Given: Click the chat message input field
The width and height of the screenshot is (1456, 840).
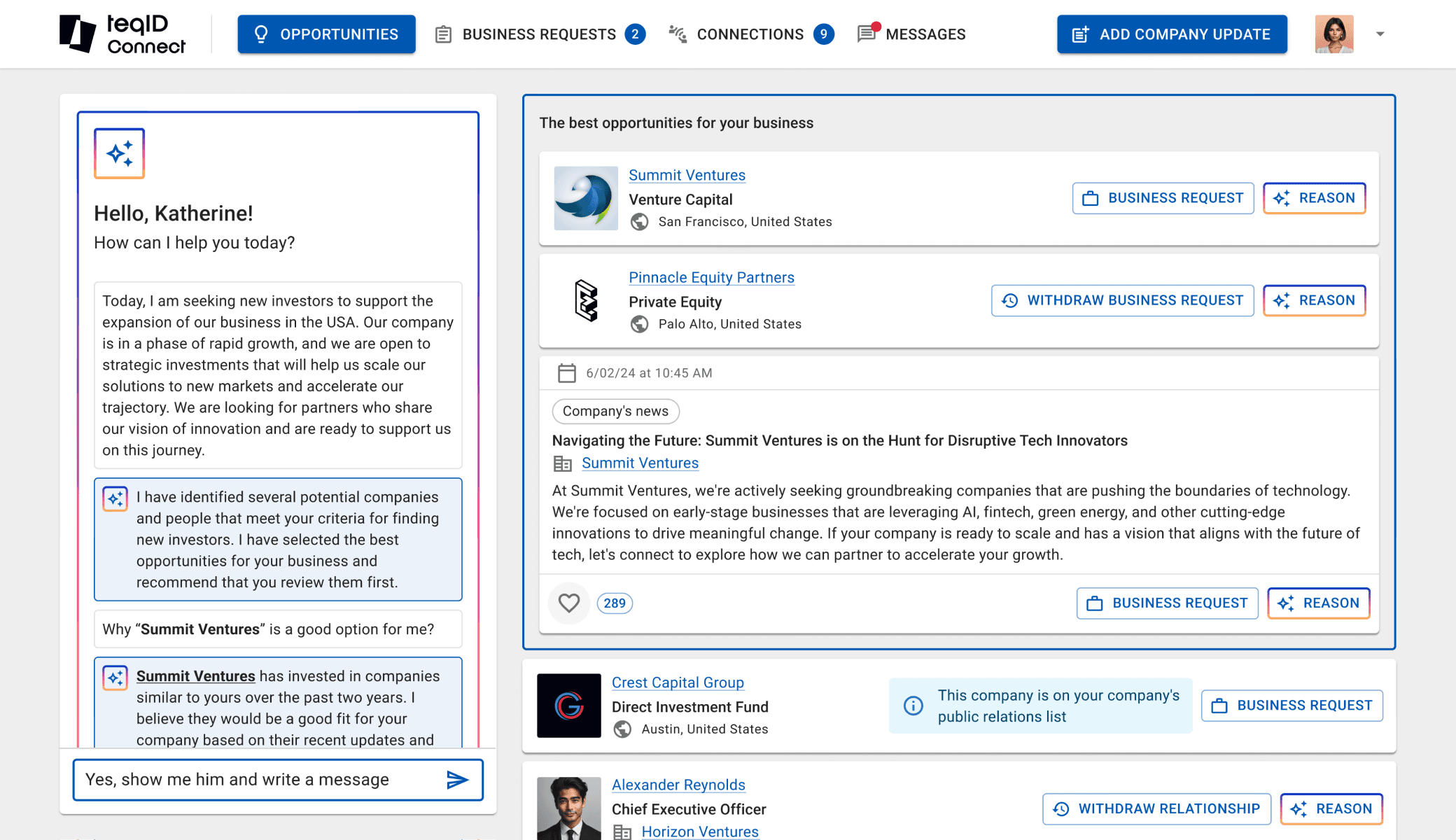Looking at the screenshot, I should point(259,780).
